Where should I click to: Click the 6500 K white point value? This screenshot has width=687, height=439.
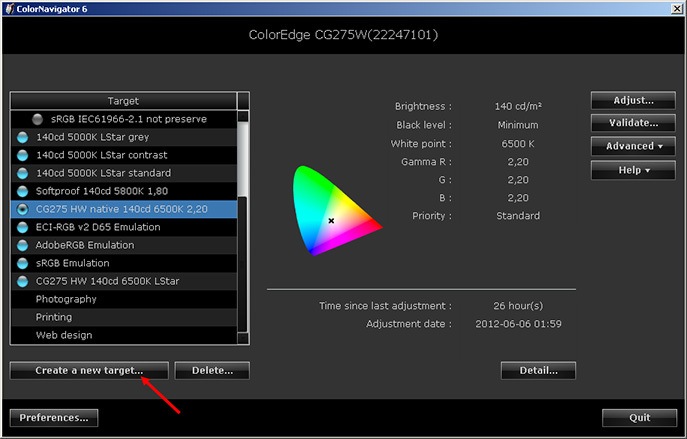coord(518,144)
